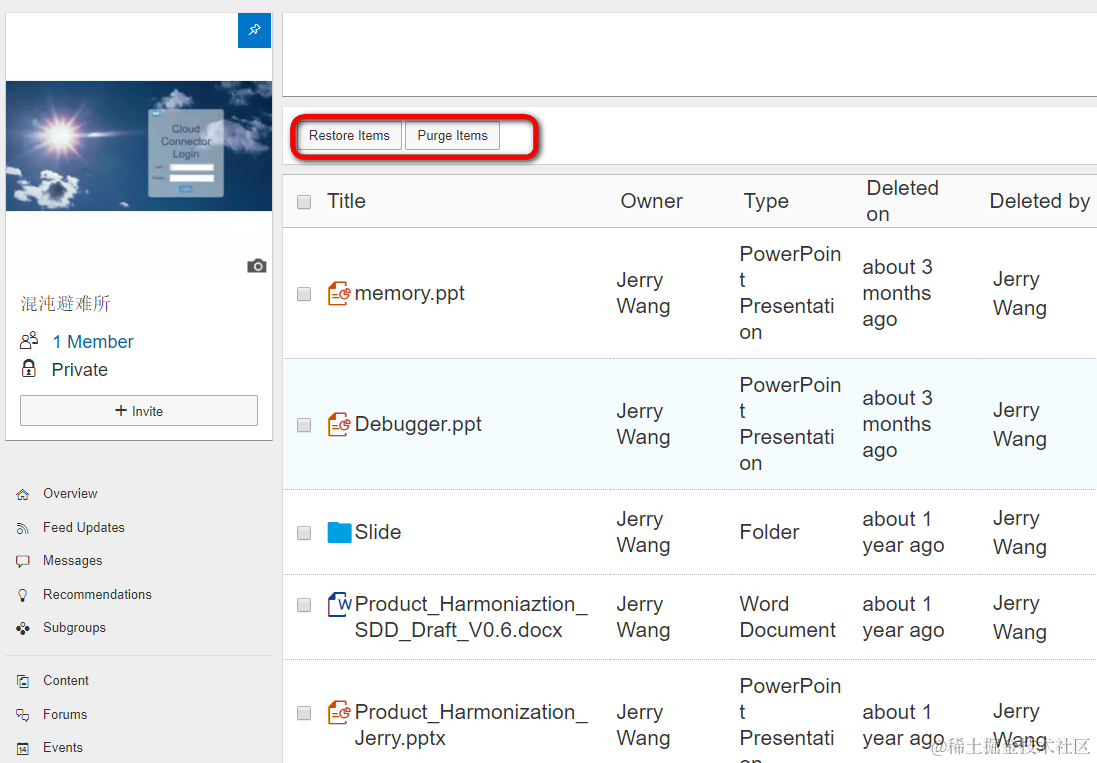Click the Deleted on column header
Image resolution: width=1097 pixels, height=763 pixels.
pyautogui.click(x=903, y=201)
